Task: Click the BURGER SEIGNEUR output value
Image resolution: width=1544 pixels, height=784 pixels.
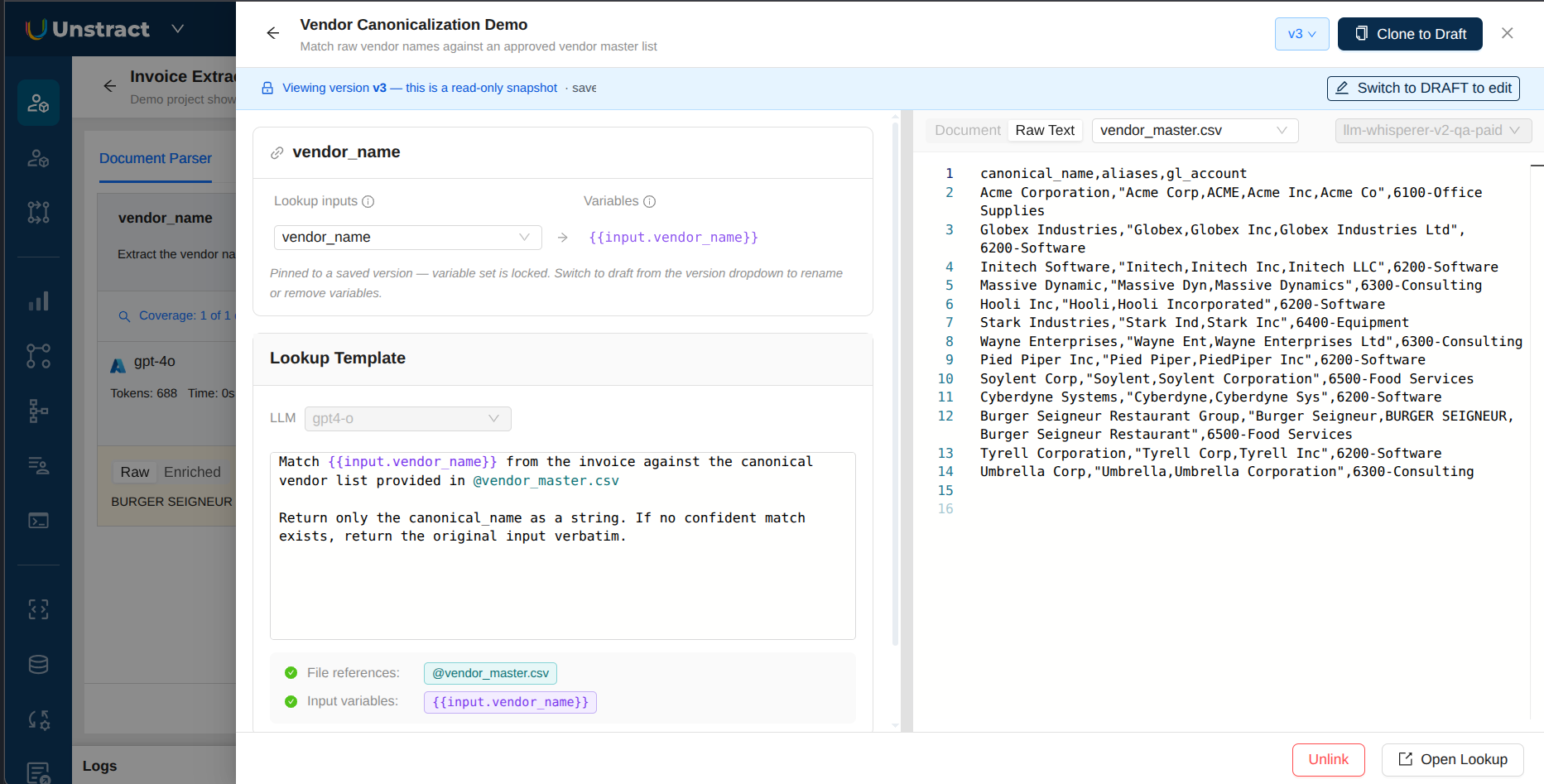Action: (x=172, y=503)
